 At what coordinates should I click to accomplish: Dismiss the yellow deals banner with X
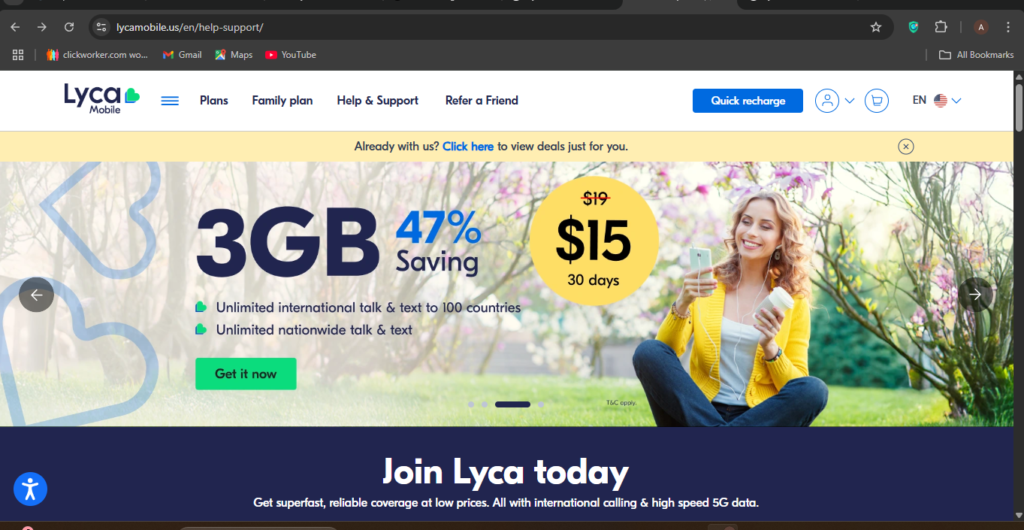[x=906, y=146]
